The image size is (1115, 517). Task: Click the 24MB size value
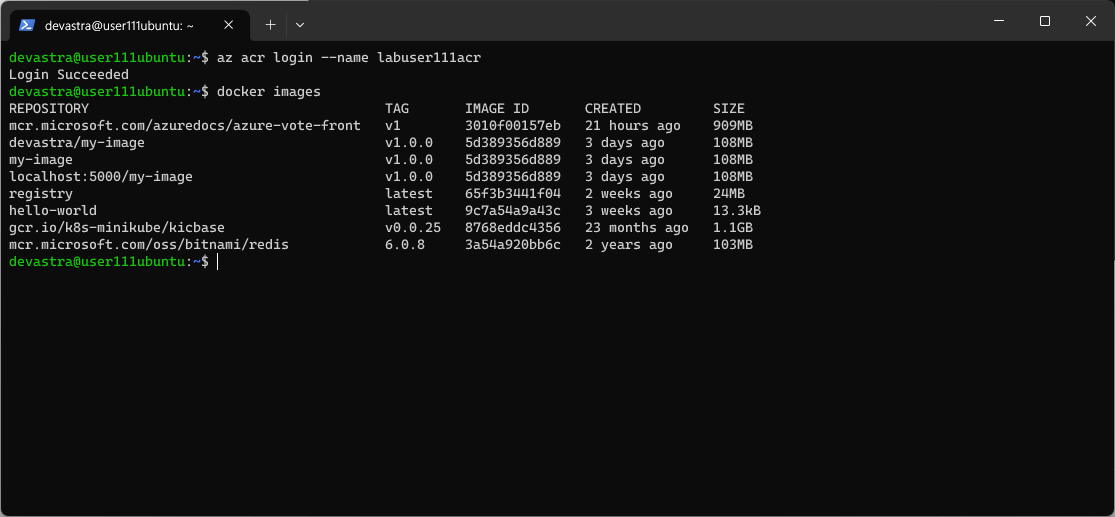(x=729, y=194)
